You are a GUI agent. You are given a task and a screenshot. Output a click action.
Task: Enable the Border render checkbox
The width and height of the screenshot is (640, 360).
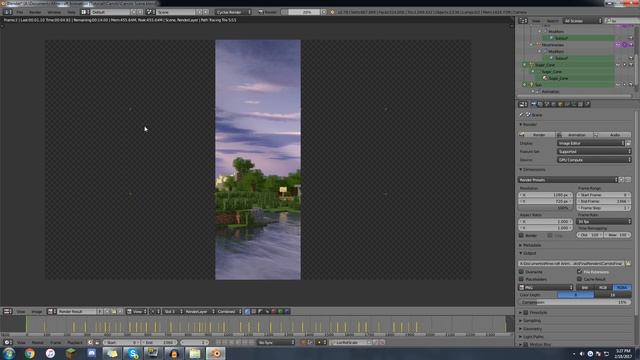click(521, 236)
